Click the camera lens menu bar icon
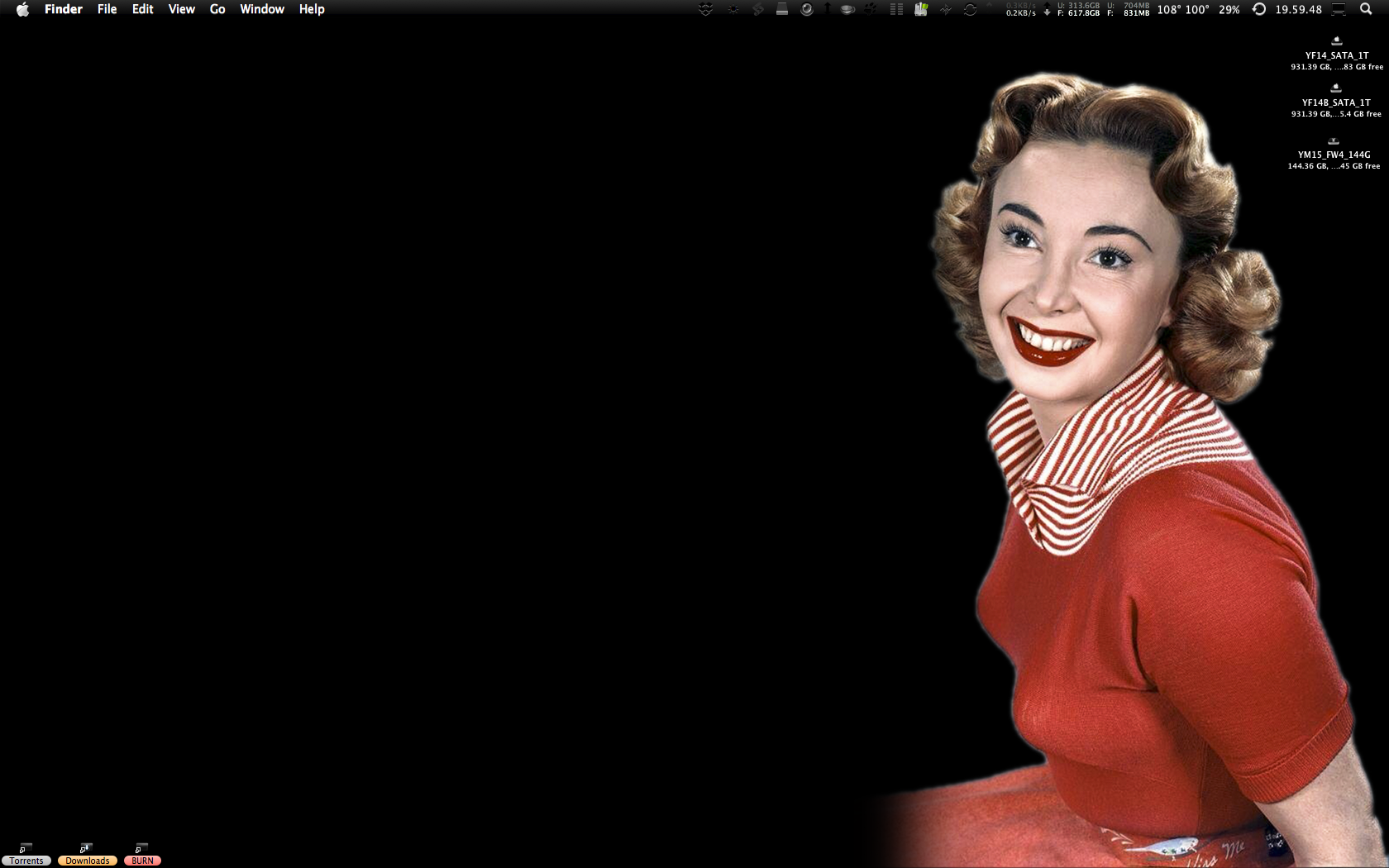 (x=806, y=9)
